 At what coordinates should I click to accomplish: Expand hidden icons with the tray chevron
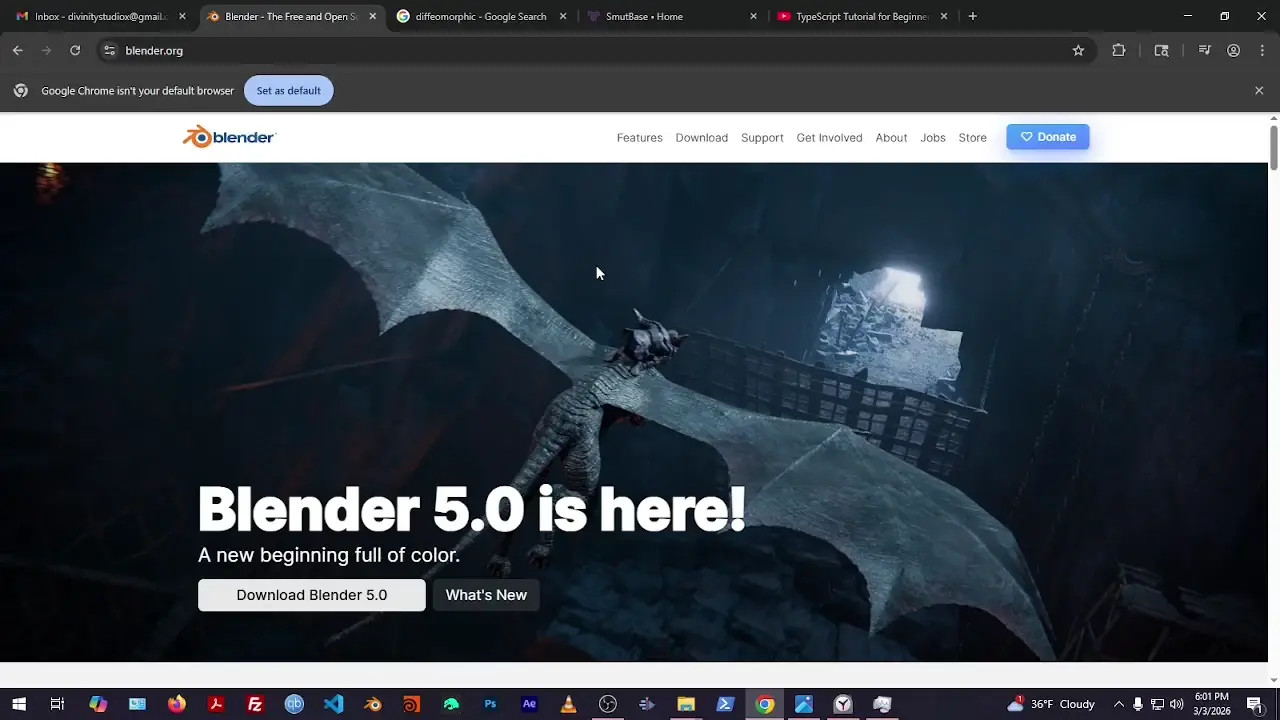(x=1119, y=704)
